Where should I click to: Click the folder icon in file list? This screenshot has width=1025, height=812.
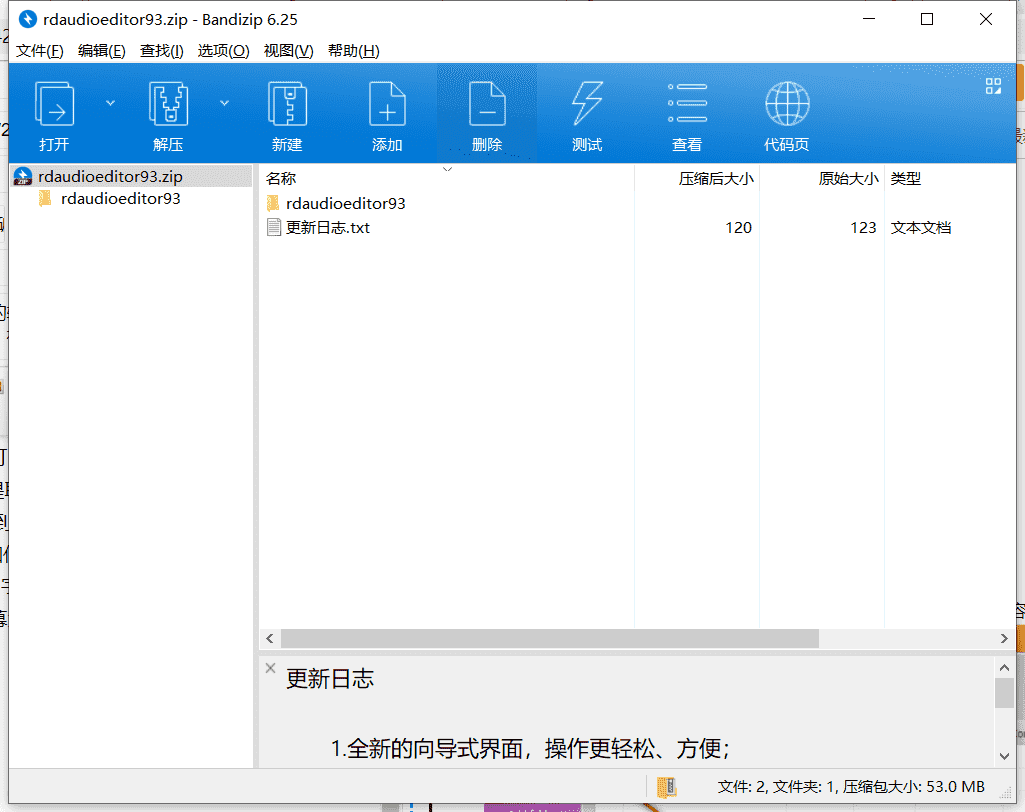273,203
